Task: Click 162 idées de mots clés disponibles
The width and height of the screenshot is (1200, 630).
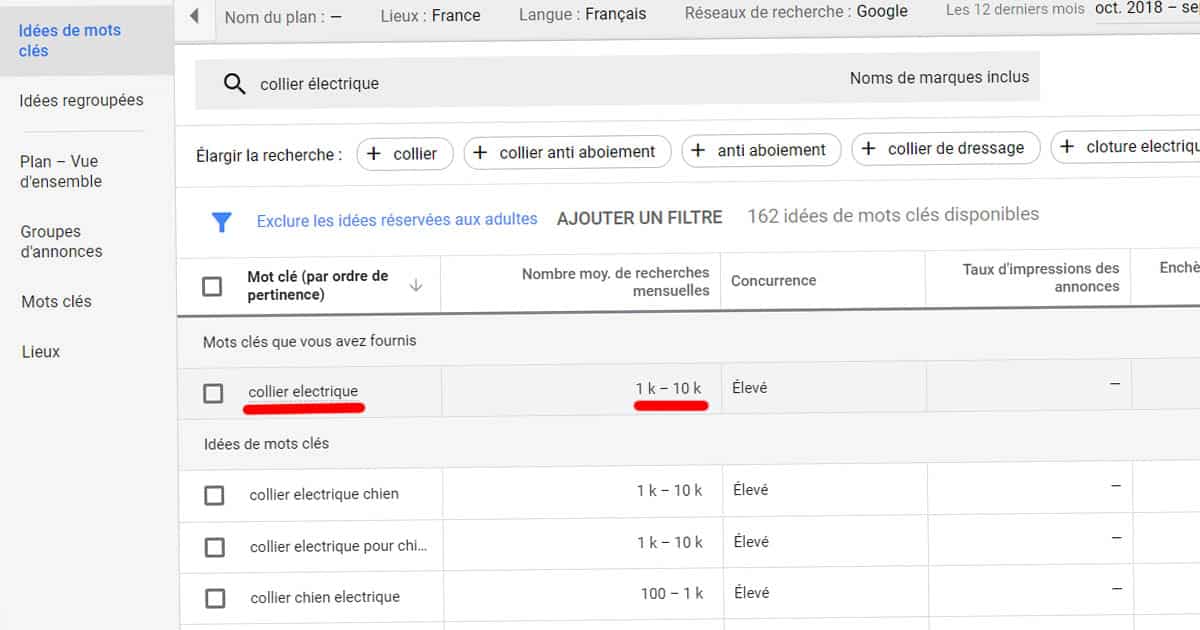Action: coord(893,214)
